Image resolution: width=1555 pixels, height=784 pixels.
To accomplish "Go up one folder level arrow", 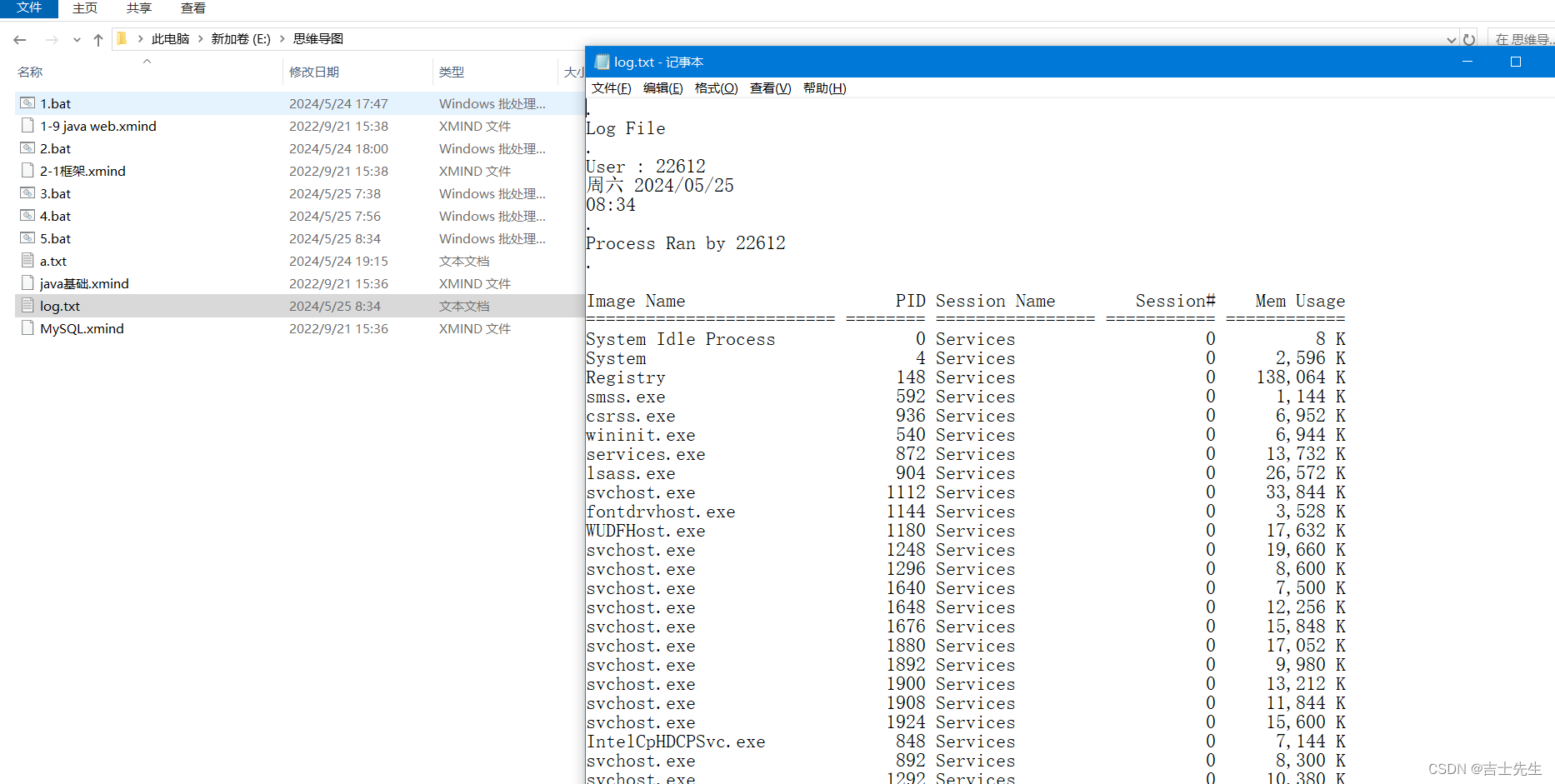I will pos(98,39).
